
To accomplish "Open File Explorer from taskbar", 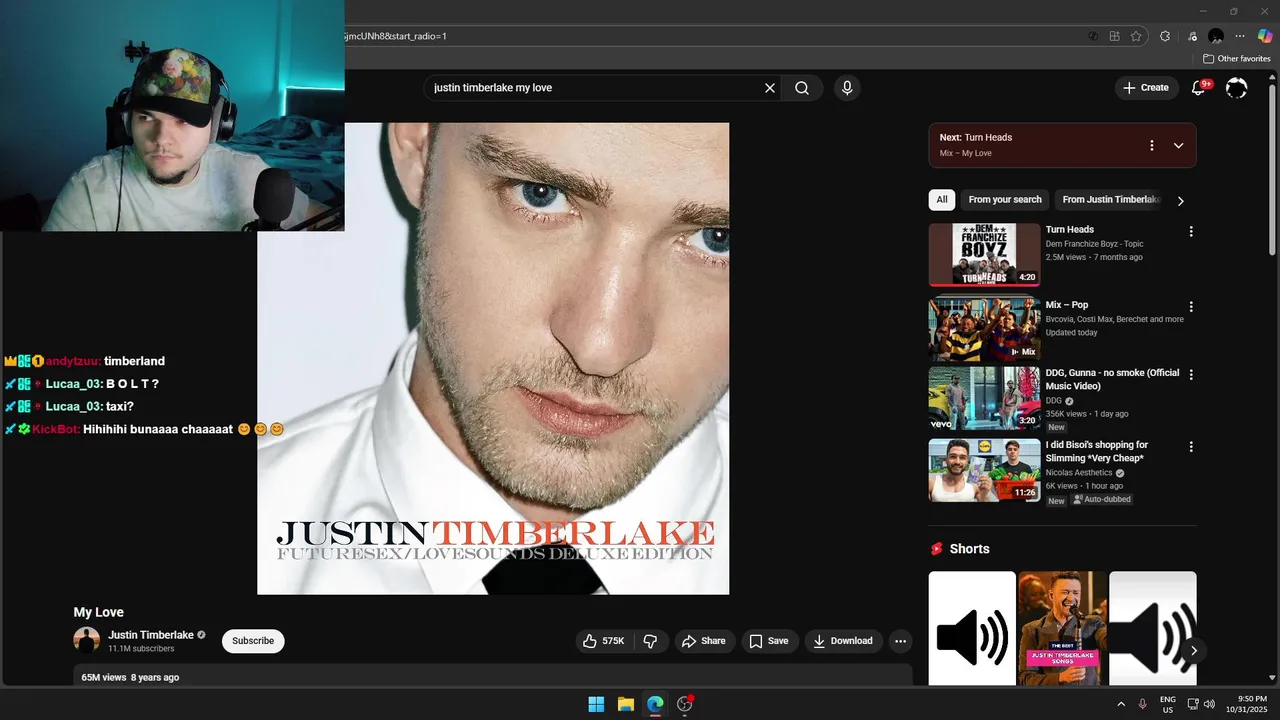I will pos(625,704).
